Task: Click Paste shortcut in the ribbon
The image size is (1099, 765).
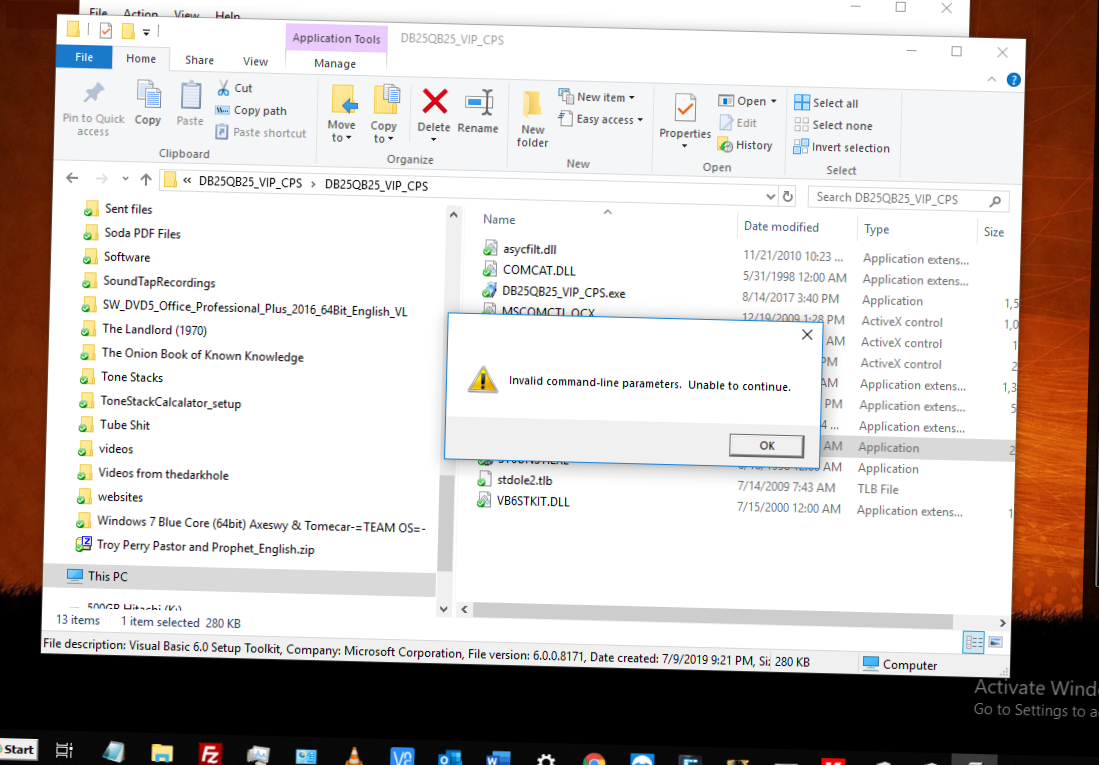Action: (x=261, y=132)
